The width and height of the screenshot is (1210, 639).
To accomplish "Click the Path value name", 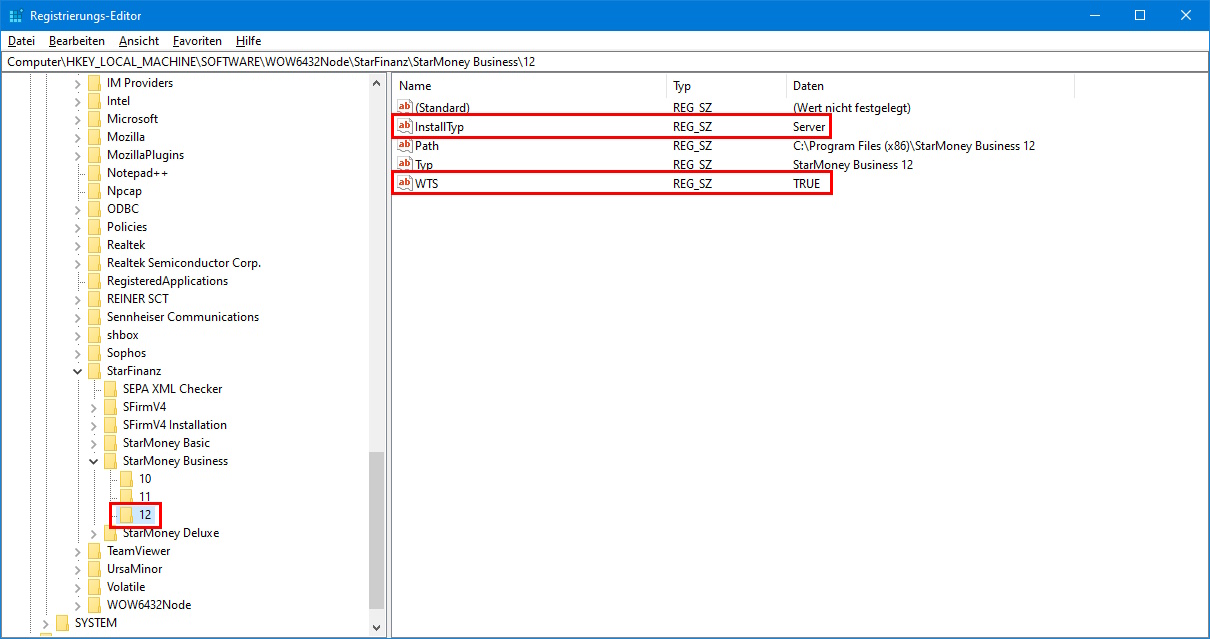I will [x=427, y=145].
